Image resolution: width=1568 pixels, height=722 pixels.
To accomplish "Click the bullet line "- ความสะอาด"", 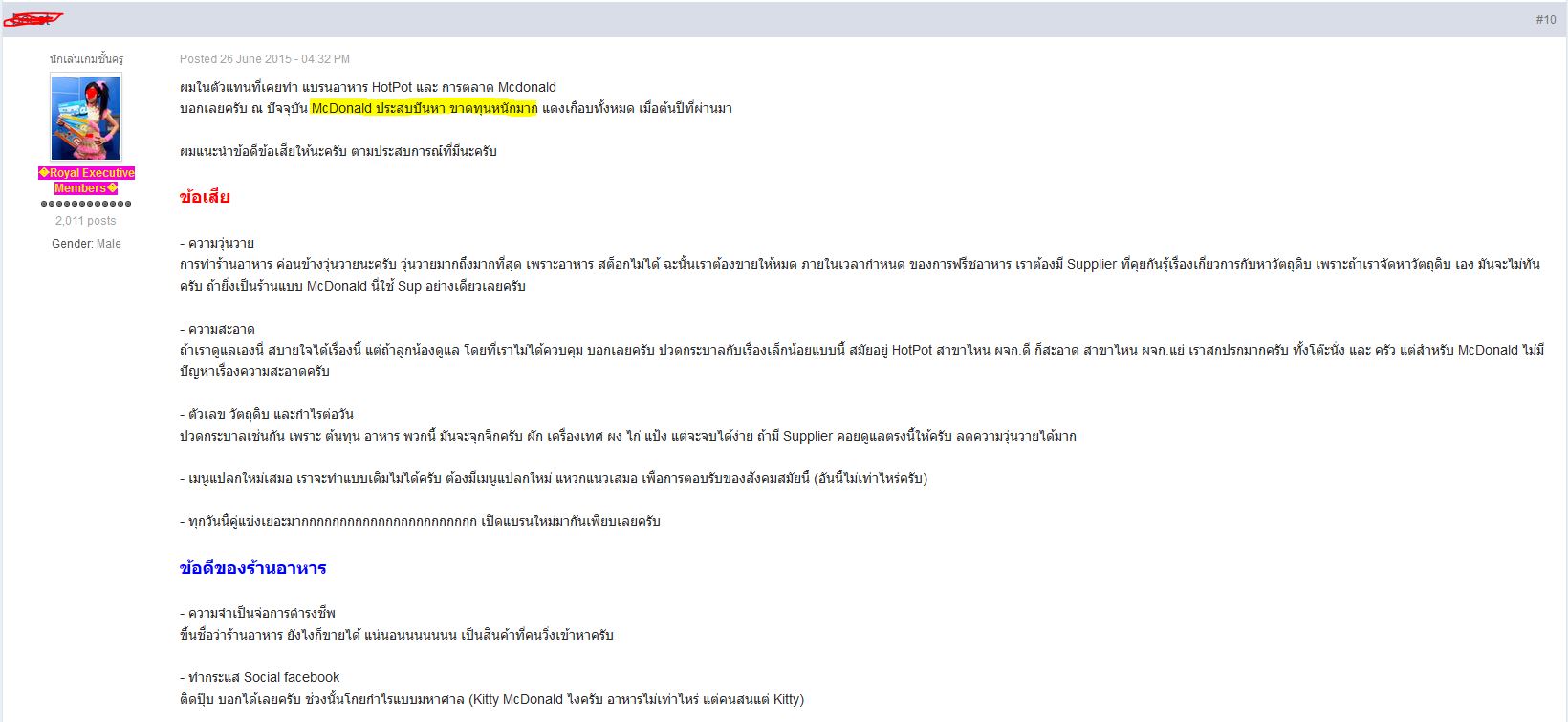I will [x=217, y=329].
